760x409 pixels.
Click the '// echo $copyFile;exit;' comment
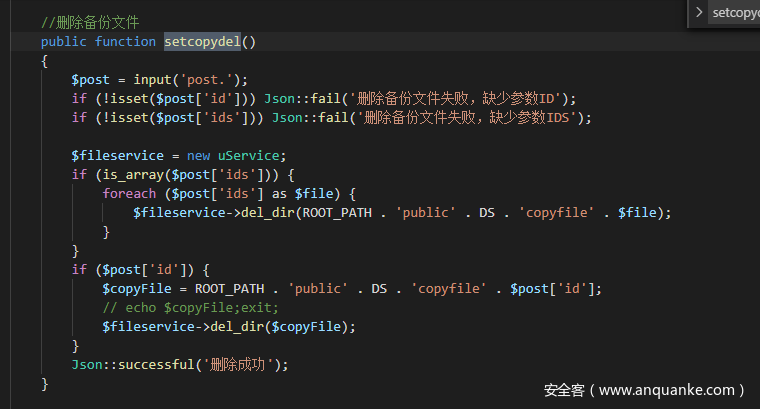coord(190,307)
